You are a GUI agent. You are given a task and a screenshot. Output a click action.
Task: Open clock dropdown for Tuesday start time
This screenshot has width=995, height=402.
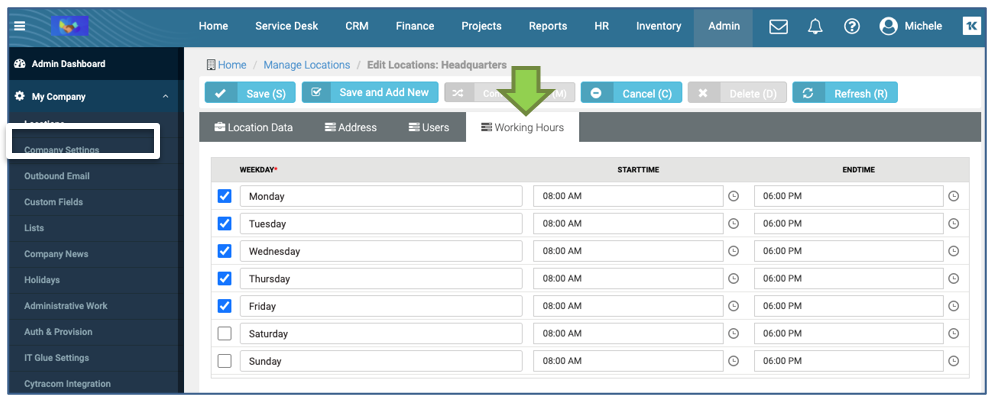[x=733, y=224]
